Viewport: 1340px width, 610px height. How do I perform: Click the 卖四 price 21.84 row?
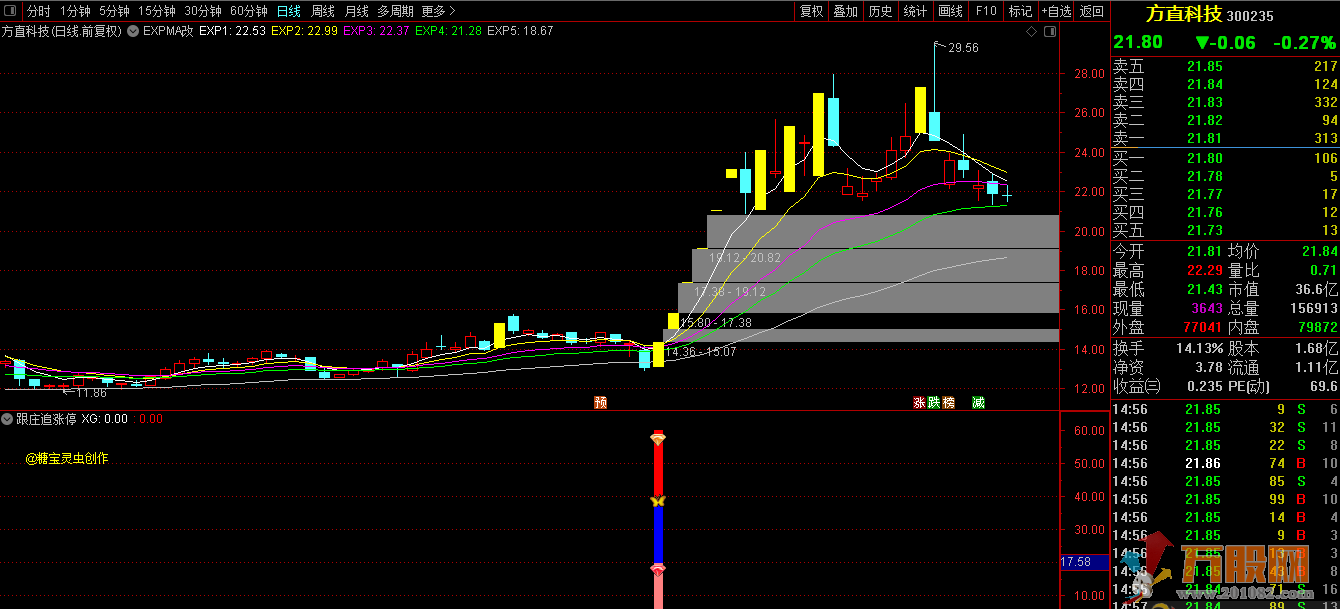(1225, 84)
